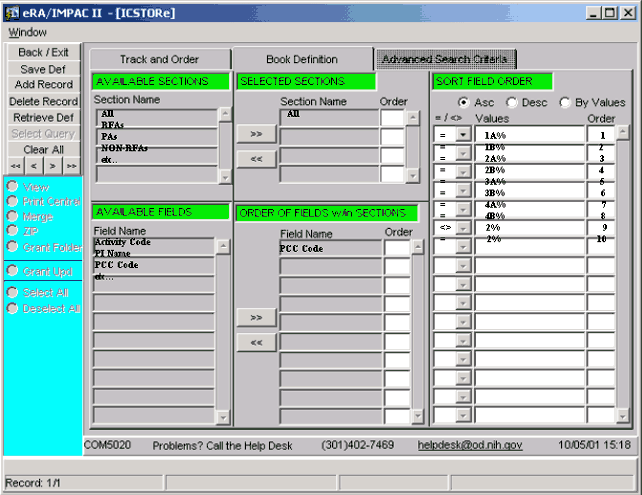Go to last record navigation arrow
This screenshot has height=495, width=642.
(x=71, y=166)
